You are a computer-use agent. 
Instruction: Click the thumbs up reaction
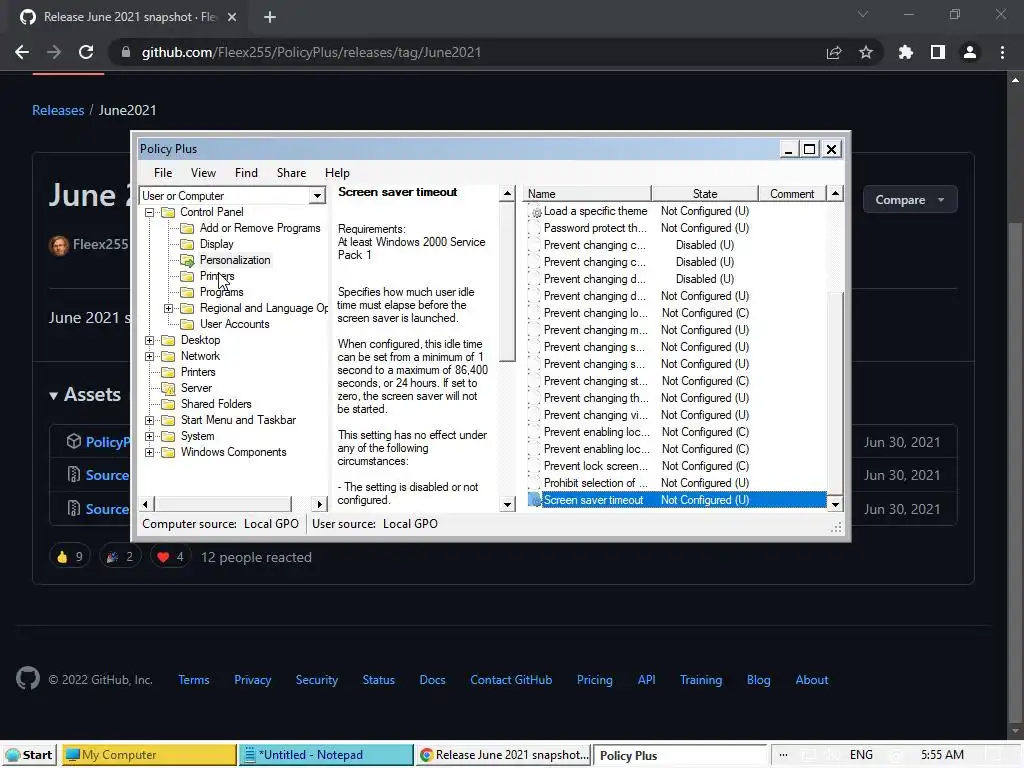(70, 557)
